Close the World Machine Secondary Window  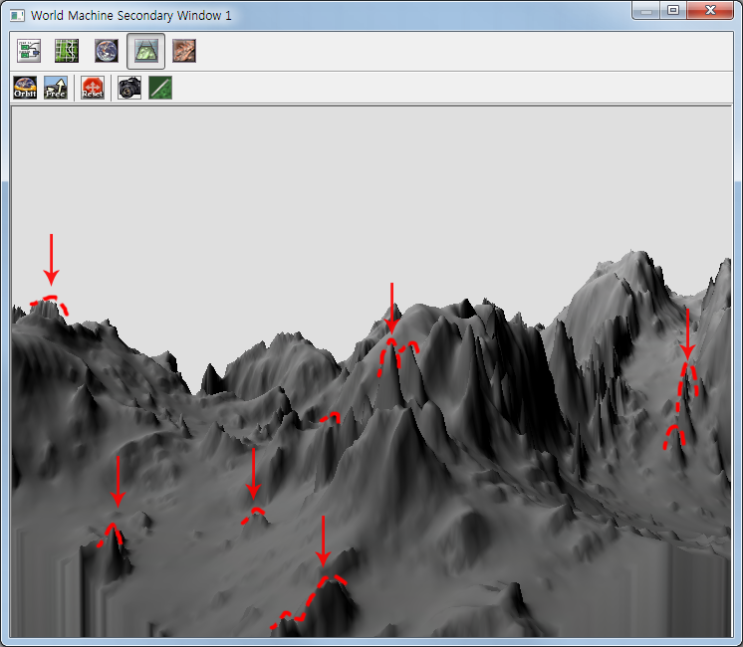710,10
